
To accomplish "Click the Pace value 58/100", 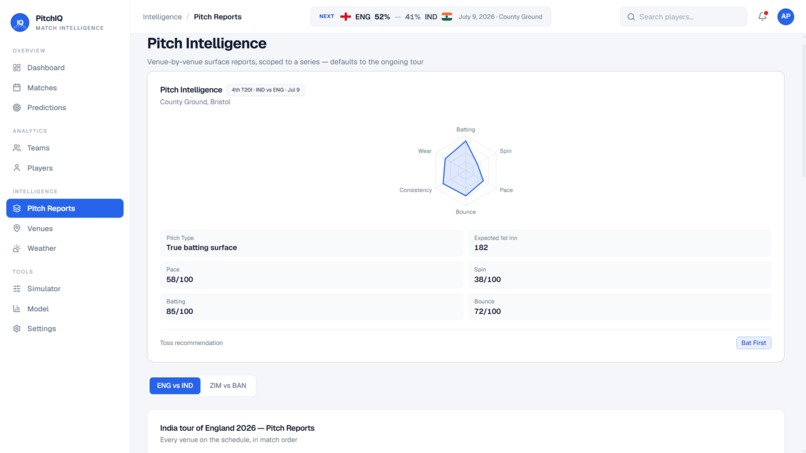I will click(x=179, y=280).
